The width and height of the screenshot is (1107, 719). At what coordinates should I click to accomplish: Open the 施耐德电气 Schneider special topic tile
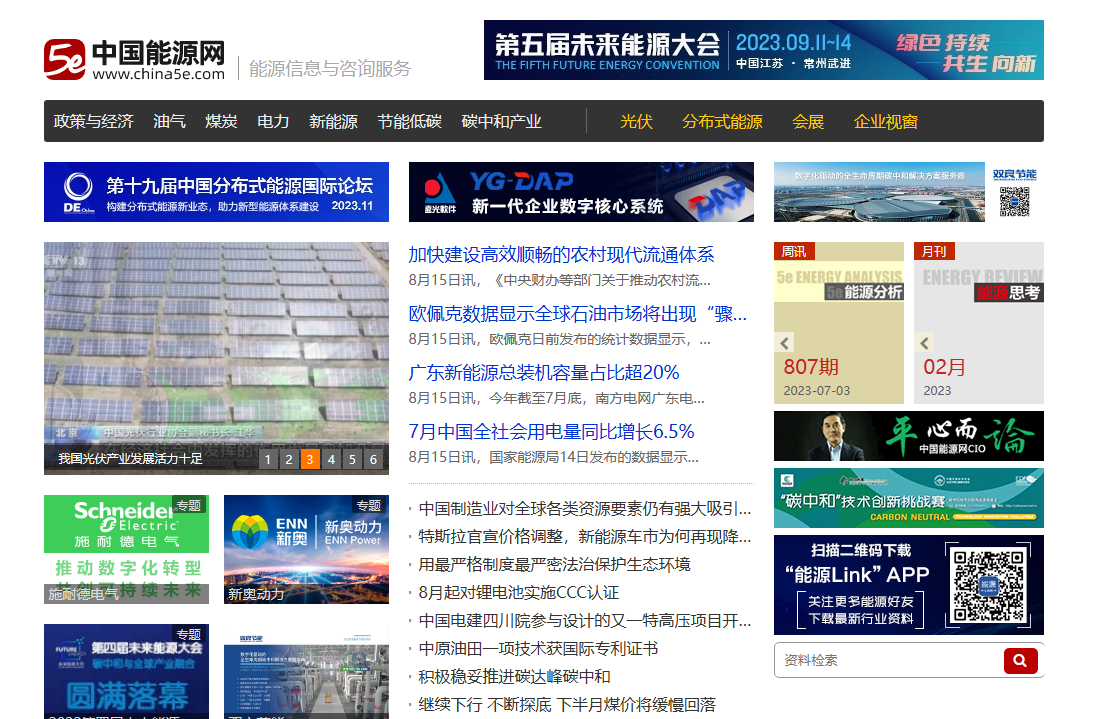tap(126, 549)
